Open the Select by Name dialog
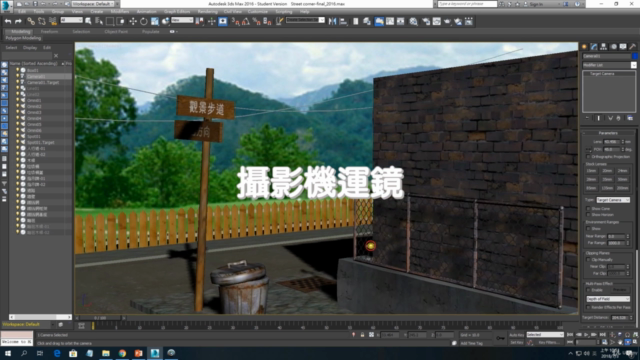 click(x=99, y=21)
